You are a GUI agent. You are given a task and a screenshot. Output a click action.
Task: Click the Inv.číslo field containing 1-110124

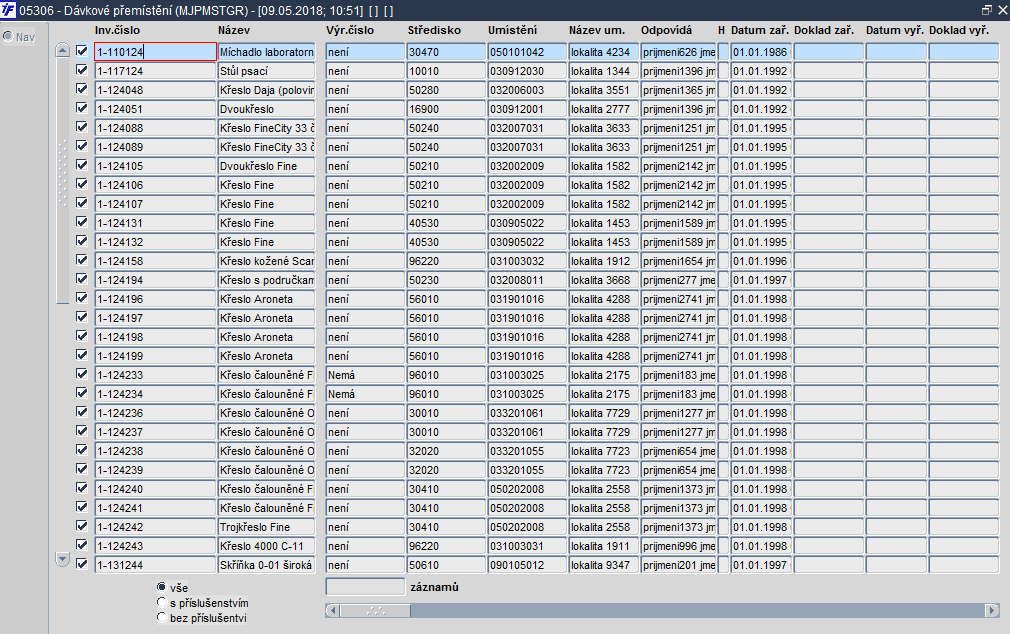(x=155, y=52)
